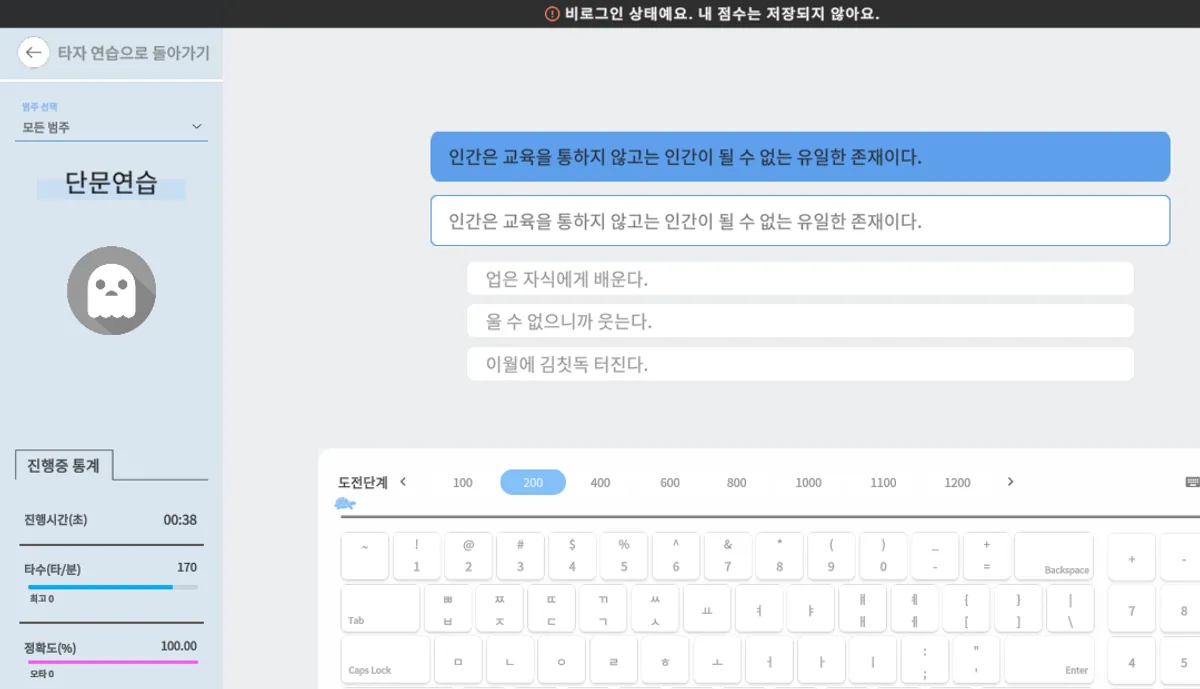Screen dimensions: 1200x689
Task: Click the magenta accuracy progress bar
Action: point(113,662)
